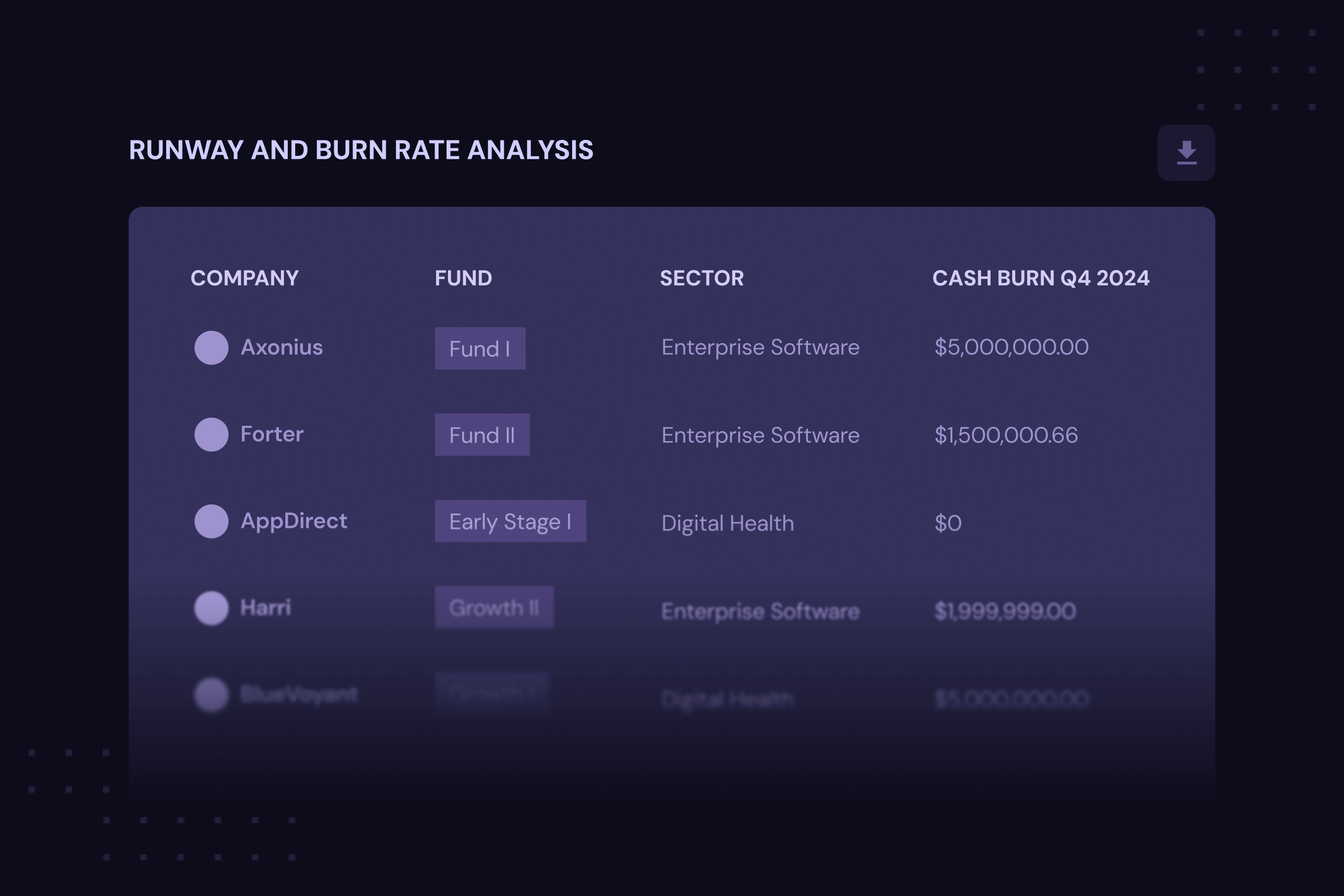Click the Forter company avatar circle
1344x896 pixels.
coord(212,434)
